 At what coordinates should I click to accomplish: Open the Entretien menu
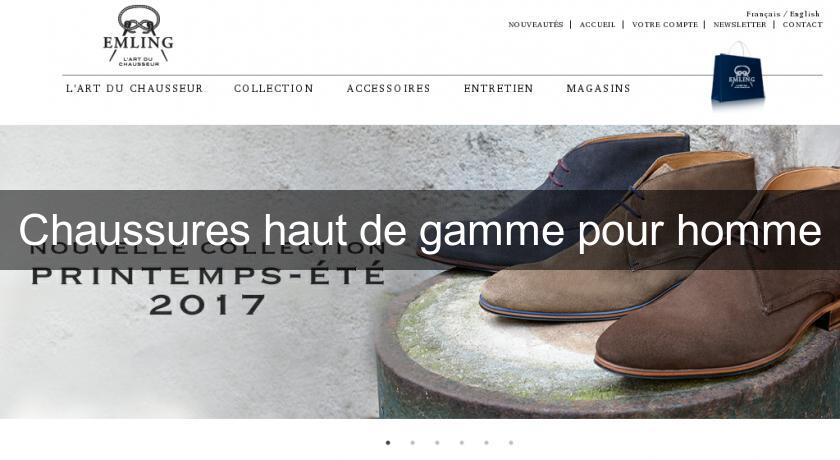[x=499, y=88]
